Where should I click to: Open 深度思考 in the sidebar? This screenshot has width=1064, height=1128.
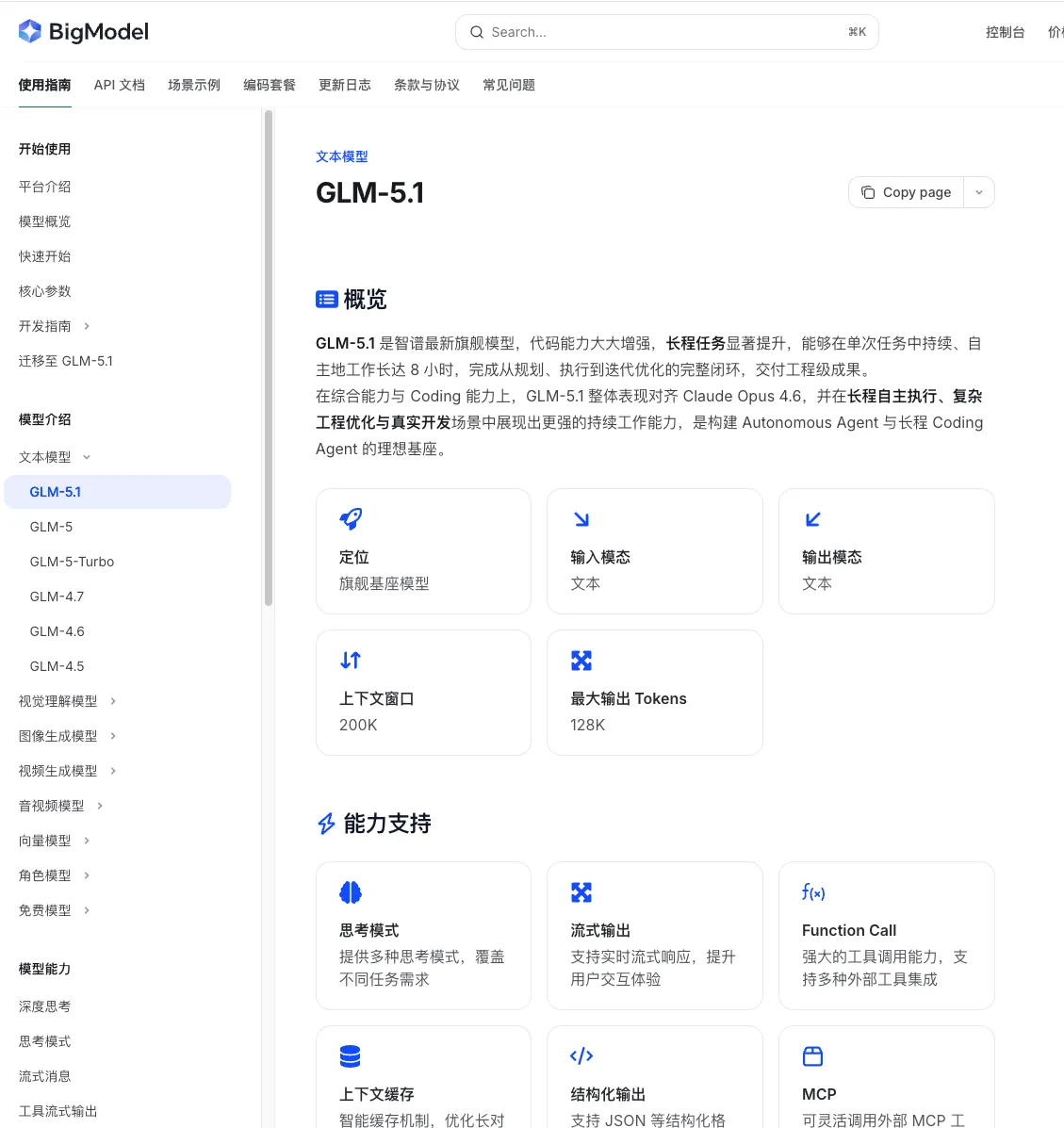pos(44,1007)
